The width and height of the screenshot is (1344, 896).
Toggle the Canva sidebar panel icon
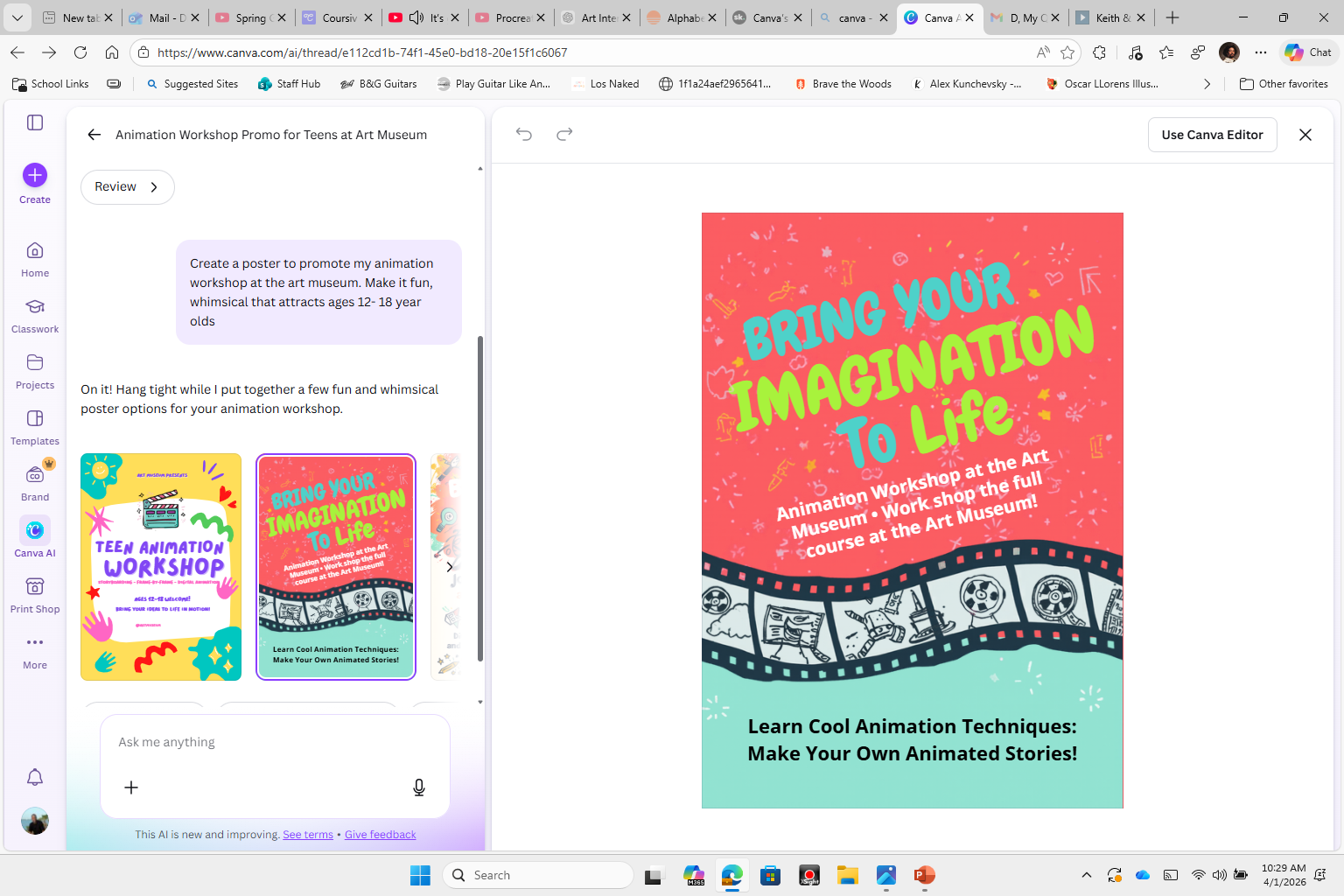(35, 122)
